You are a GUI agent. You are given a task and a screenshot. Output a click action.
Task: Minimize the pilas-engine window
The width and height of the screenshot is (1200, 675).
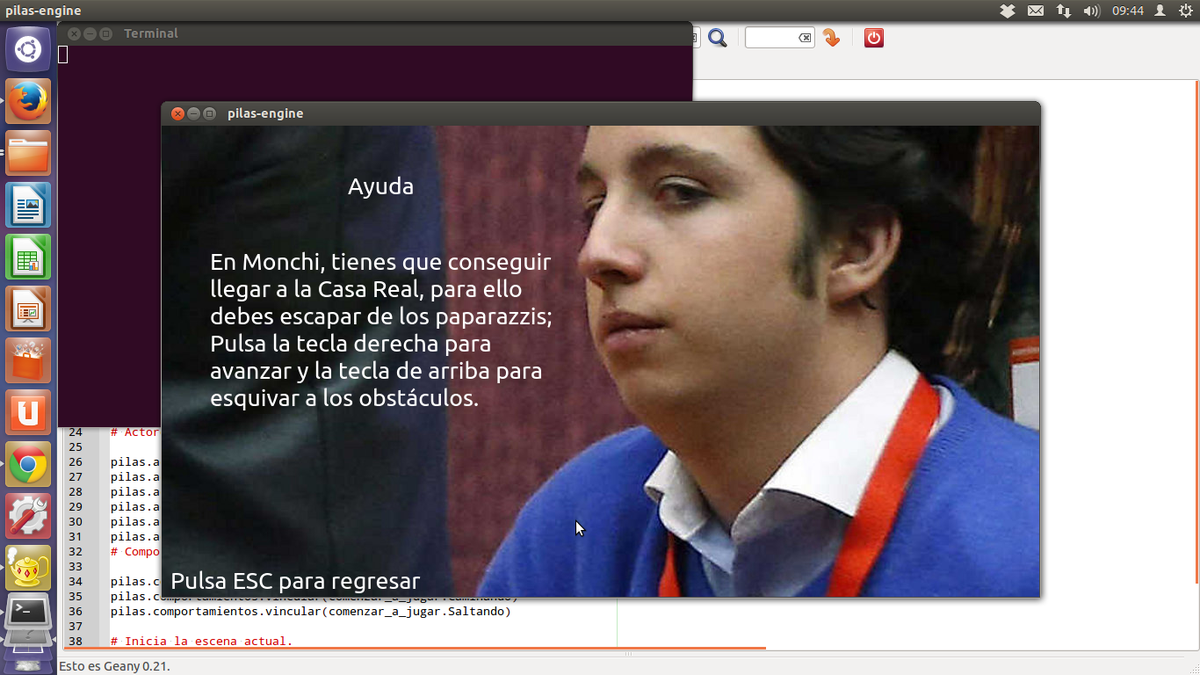(194, 114)
